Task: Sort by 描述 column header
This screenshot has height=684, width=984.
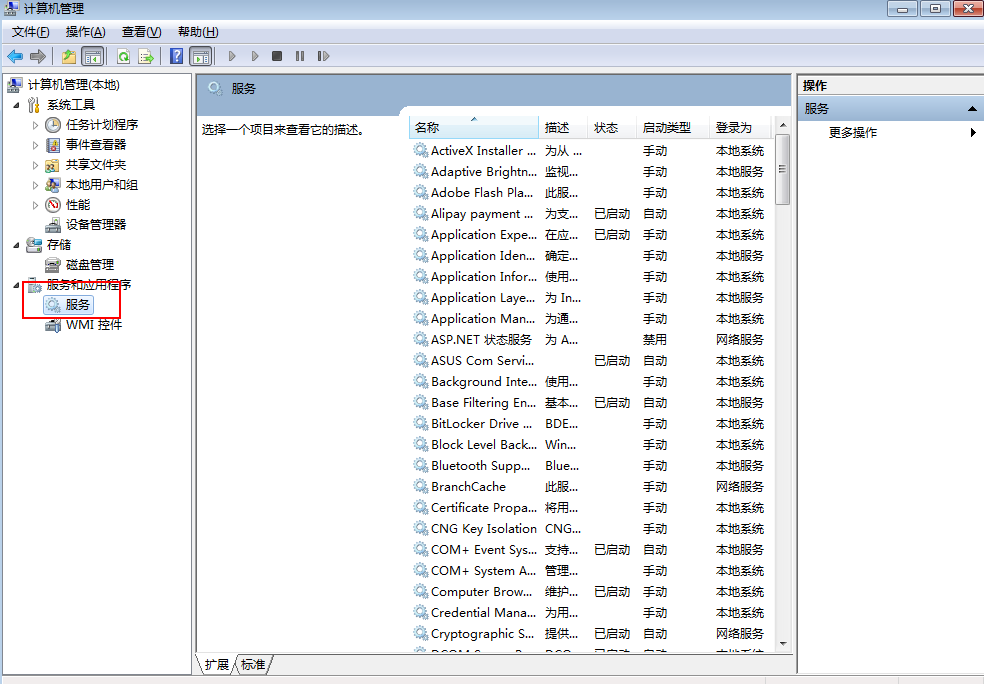Action: pos(563,127)
